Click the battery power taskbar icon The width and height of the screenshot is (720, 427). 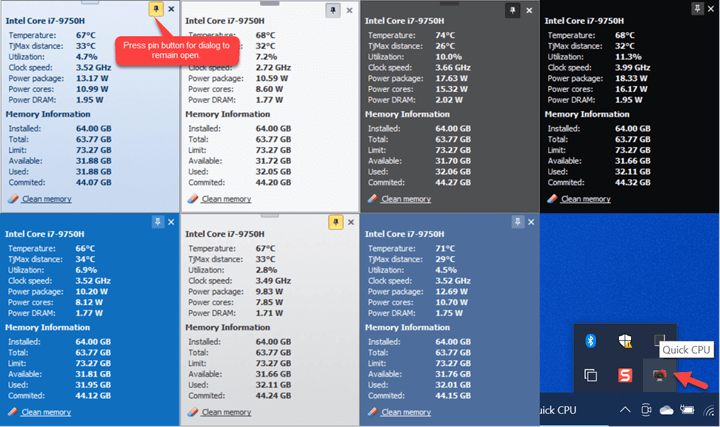pos(687,409)
